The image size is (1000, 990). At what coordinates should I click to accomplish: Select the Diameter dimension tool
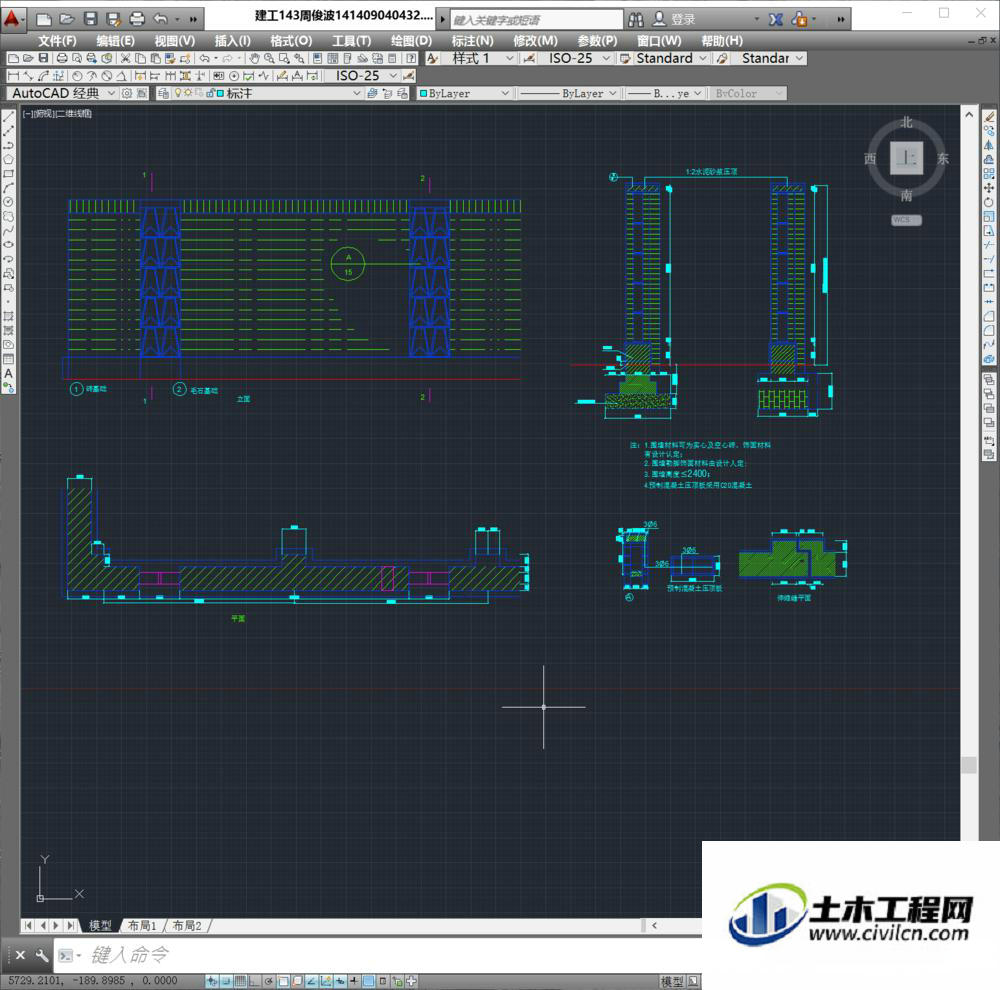point(107,76)
